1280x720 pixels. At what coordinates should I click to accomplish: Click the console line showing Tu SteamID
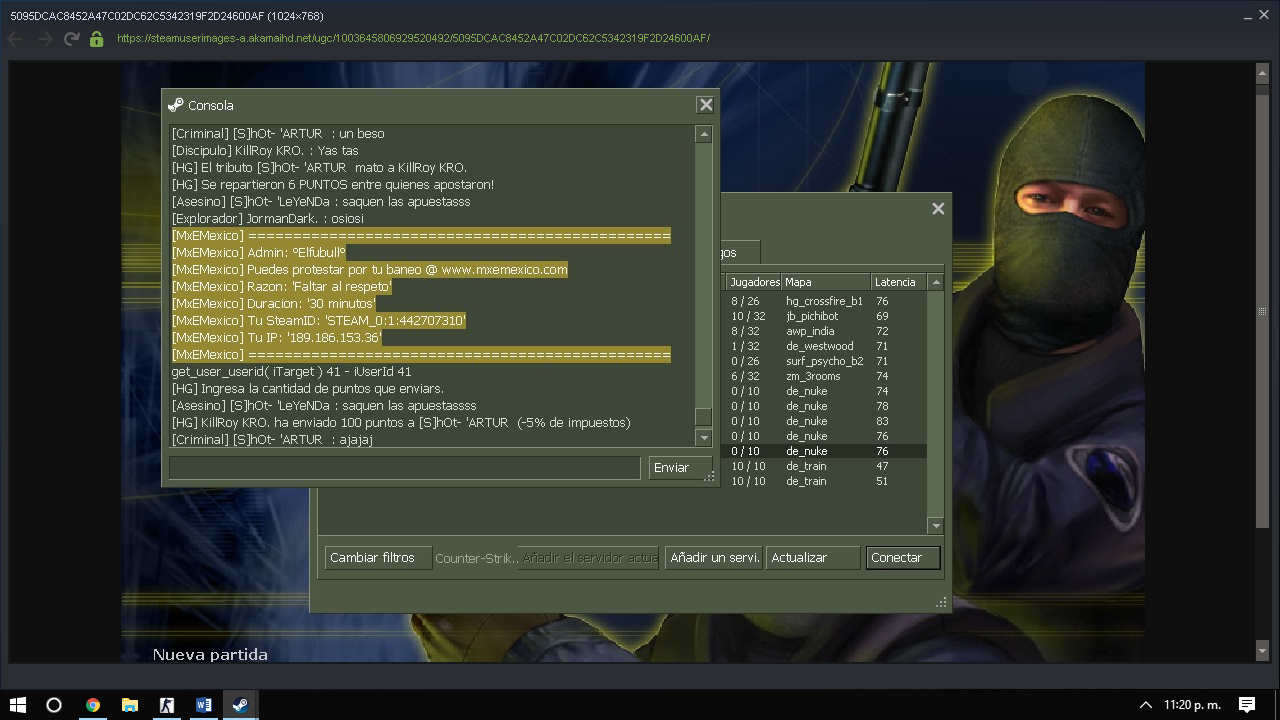click(x=319, y=321)
